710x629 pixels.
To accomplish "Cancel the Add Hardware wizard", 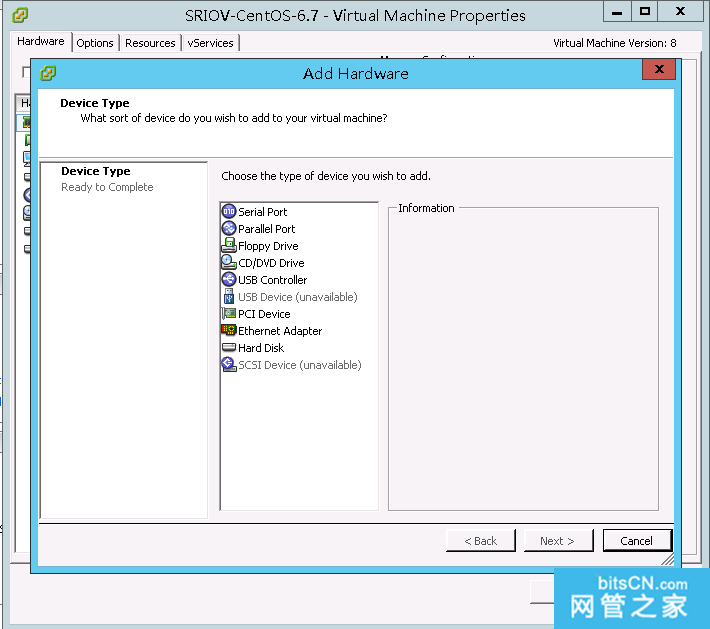I will 637,541.
